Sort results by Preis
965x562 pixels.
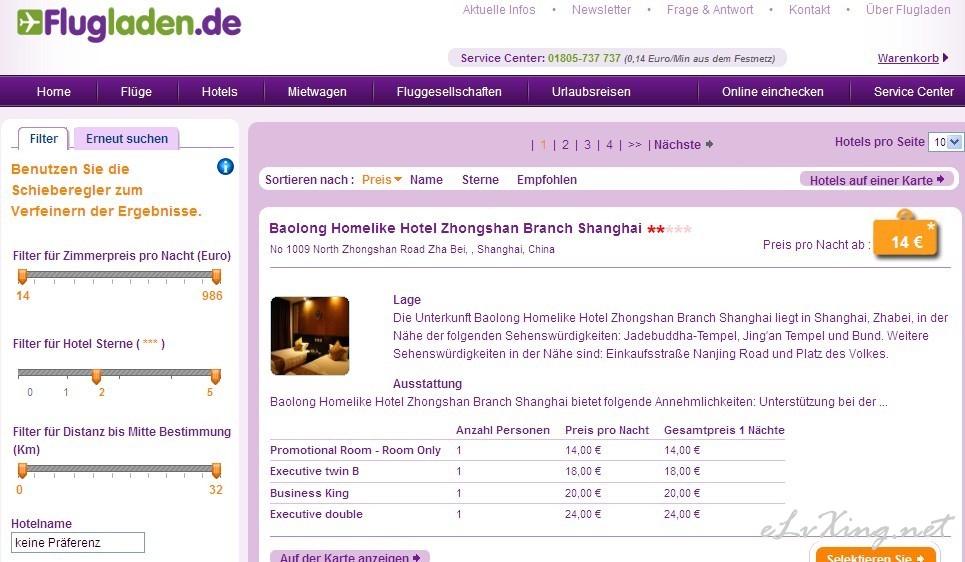pyautogui.click(x=382, y=180)
